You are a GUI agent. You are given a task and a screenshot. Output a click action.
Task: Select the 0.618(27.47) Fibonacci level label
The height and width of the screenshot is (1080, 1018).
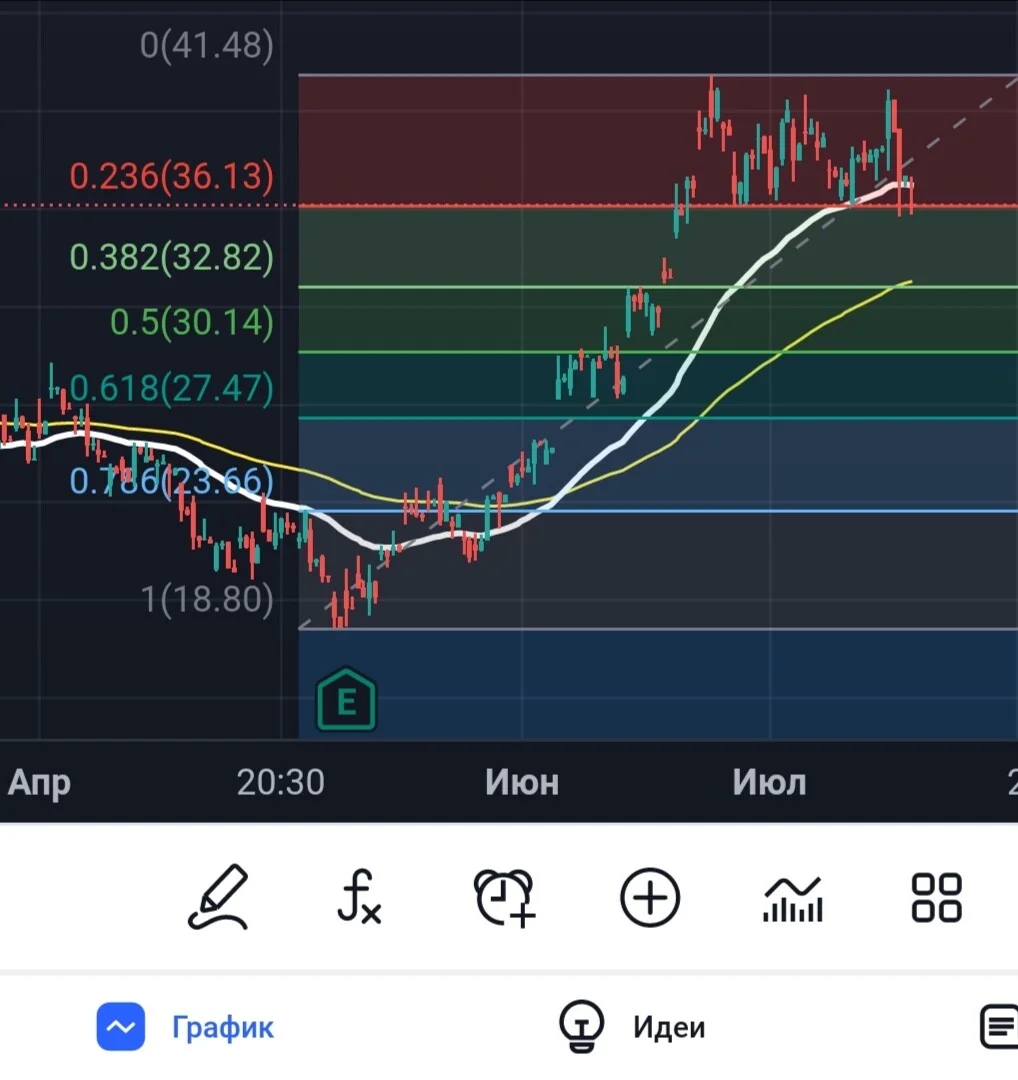172,388
